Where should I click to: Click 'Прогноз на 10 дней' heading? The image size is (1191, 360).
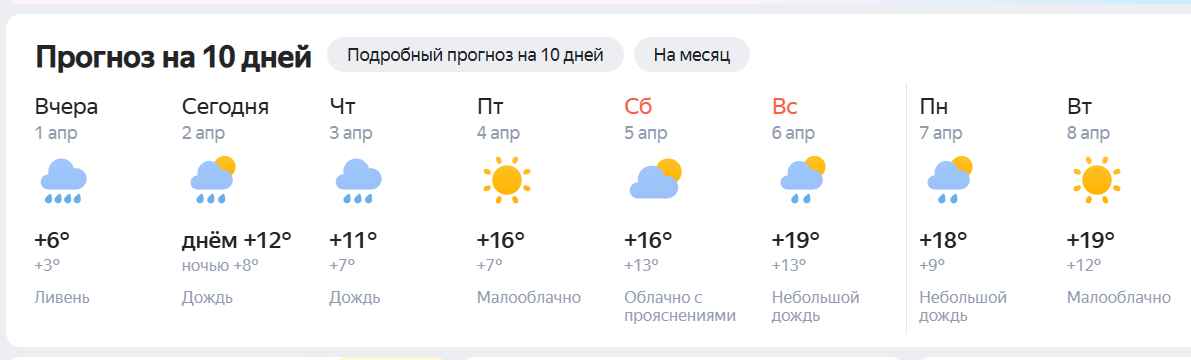174,57
